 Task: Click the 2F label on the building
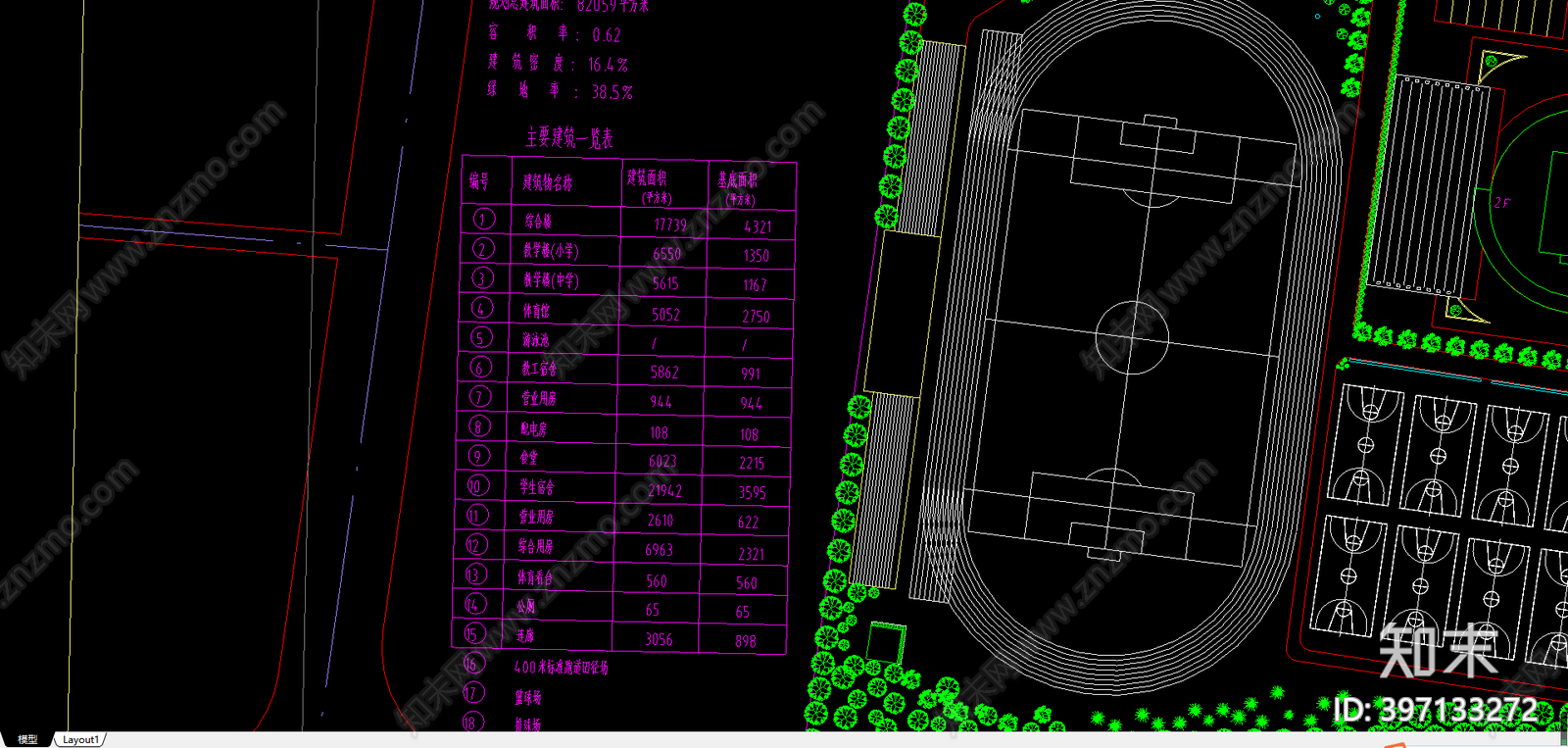pyautogui.click(x=1501, y=203)
